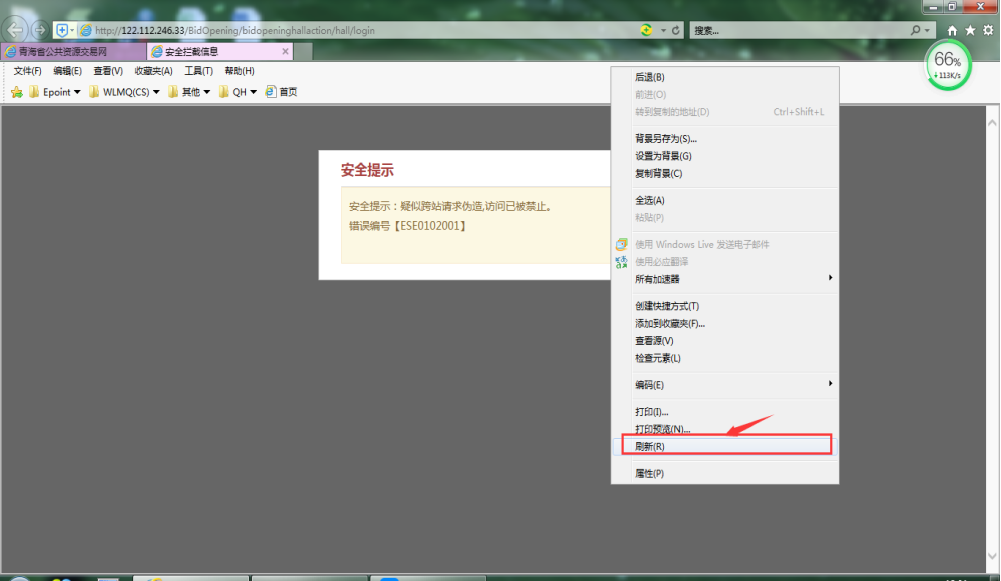Close the 安全拦截信息 tab
Viewport: 1001px width, 581px height.
click(x=286, y=51)
